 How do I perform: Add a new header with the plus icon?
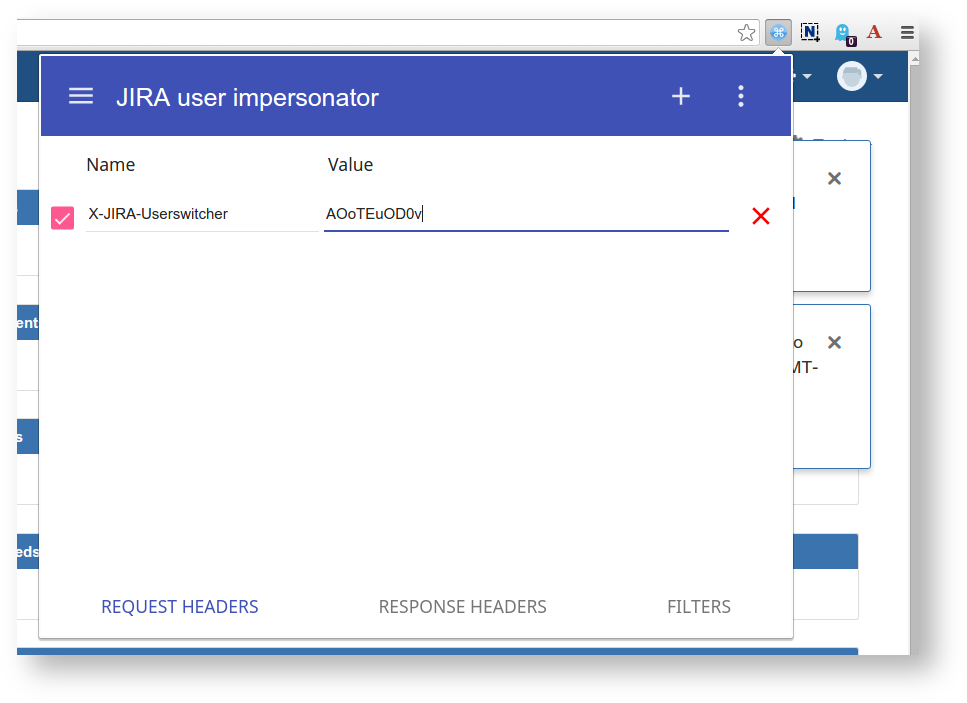coord(681,96)
